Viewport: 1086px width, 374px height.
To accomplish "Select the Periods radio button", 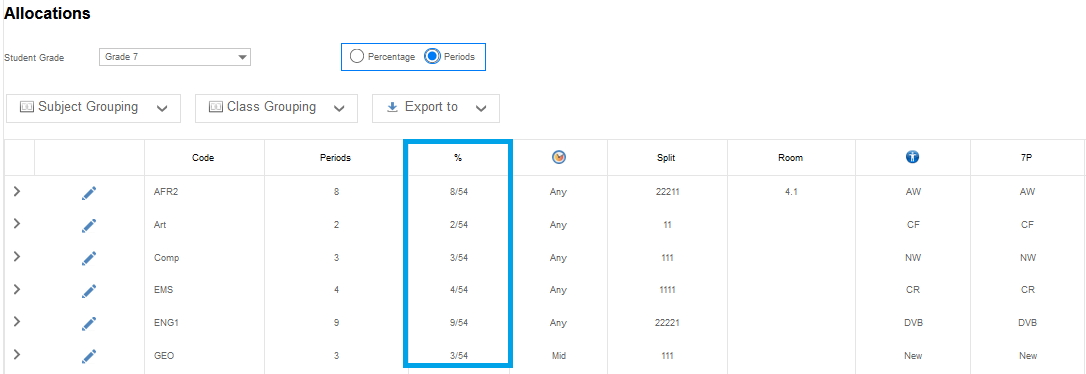I will pos(432,57).
